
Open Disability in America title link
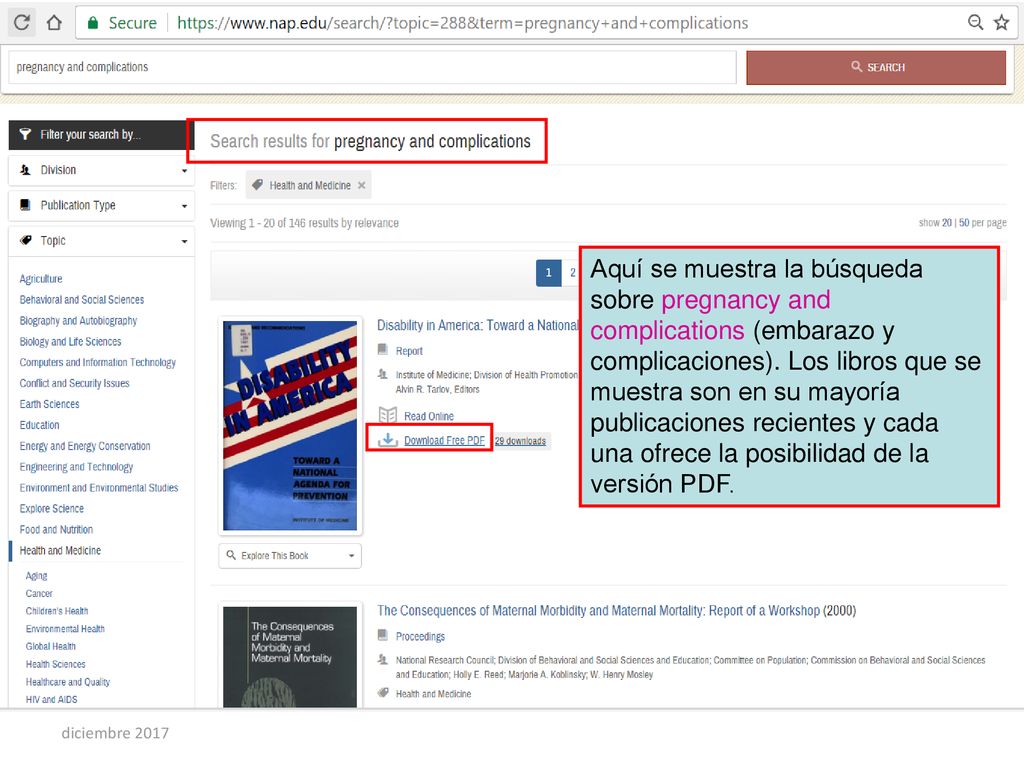click(477, 325)
